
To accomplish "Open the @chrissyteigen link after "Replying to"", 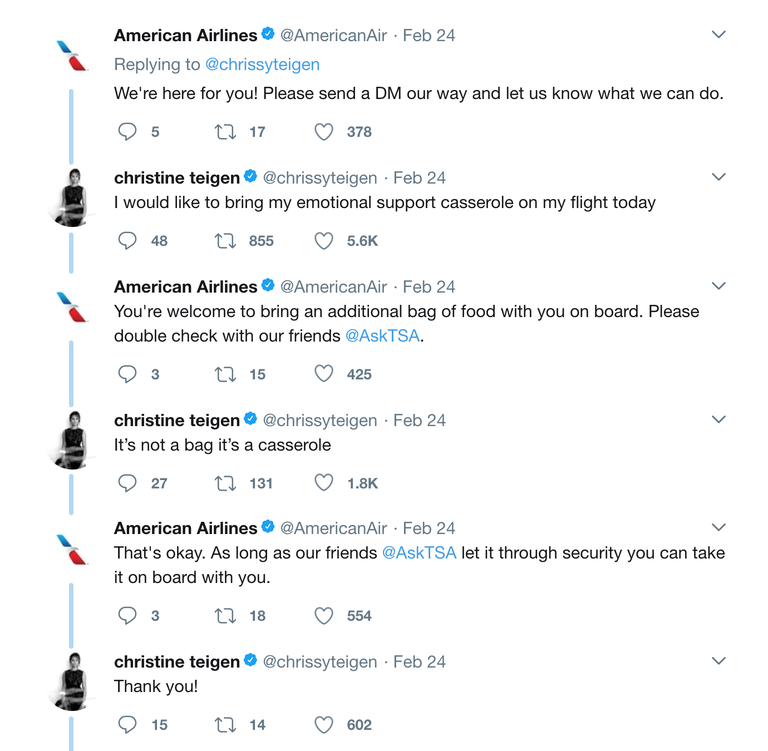I will pos(262,65).
